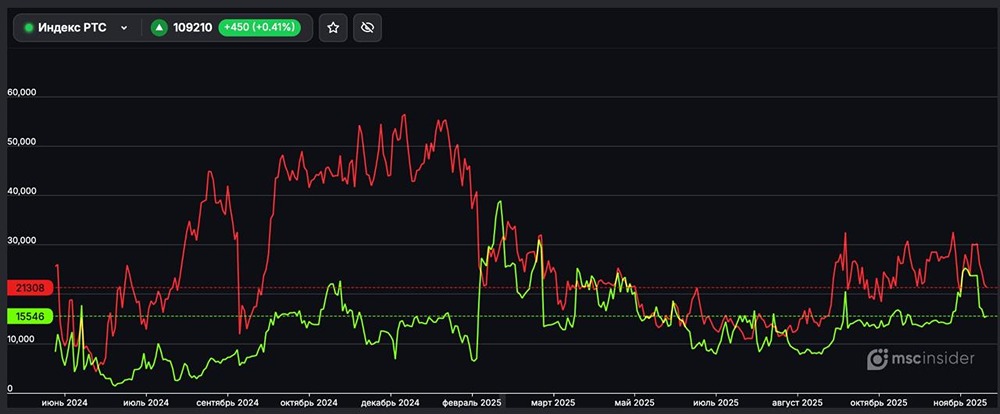
Task: Click the декабрь 2024 date label
Action: tap(390, 403)
